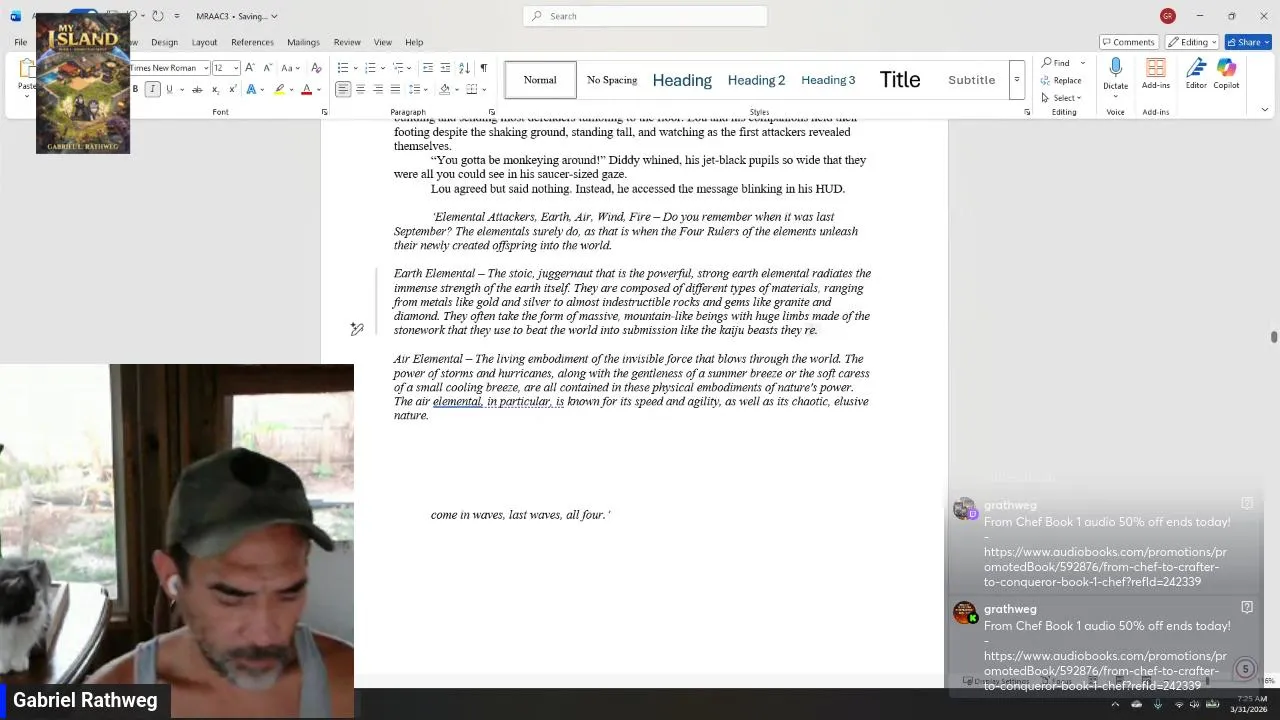Open the audiobooks link in first grathweg message
This screenshot has height=720, width=1280.
(1105, 566)
